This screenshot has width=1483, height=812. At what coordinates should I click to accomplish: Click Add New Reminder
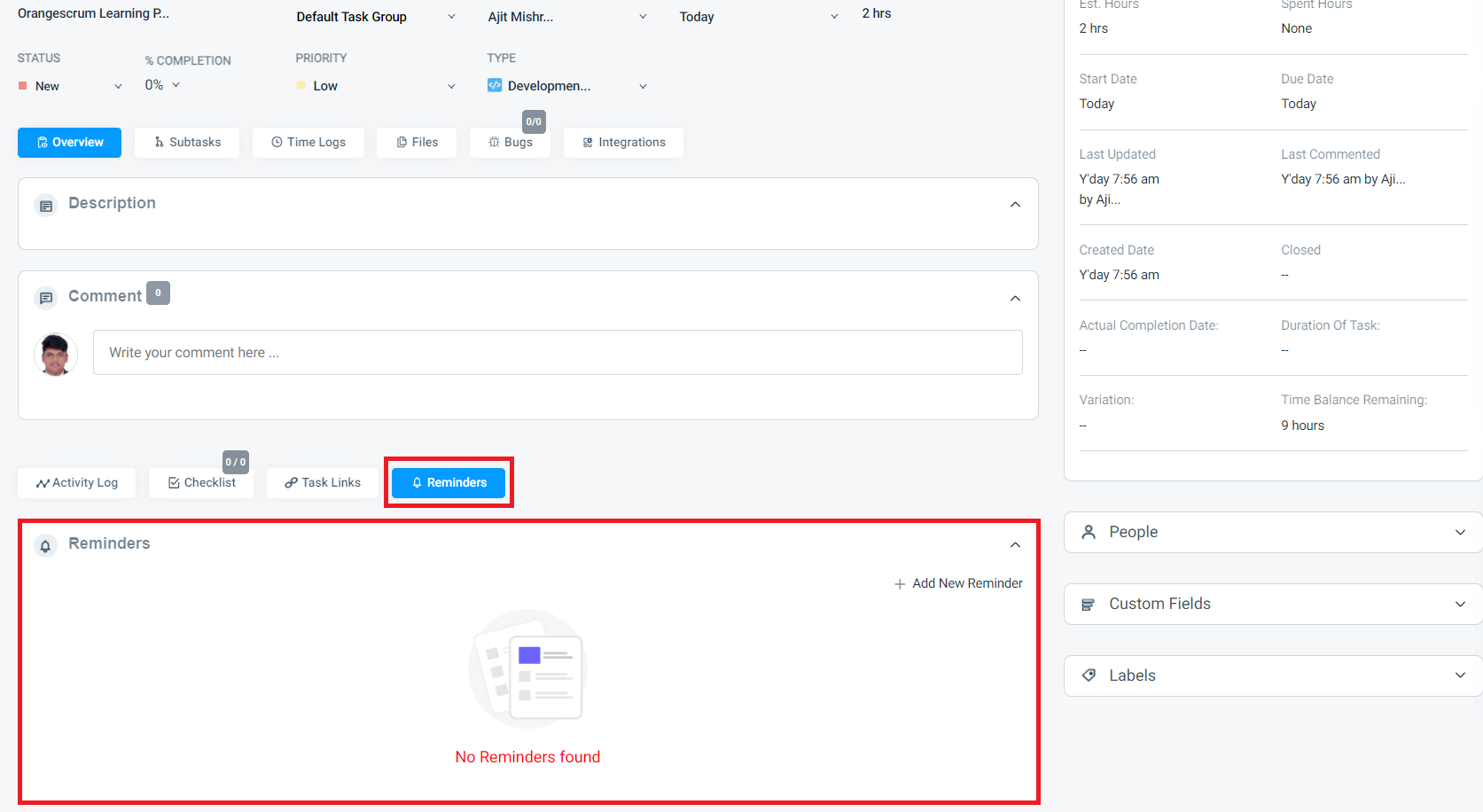(x=958, y=583)
